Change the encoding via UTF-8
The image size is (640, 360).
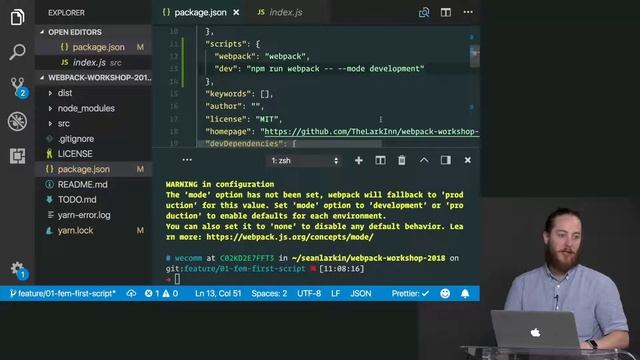tap(309, 293)
